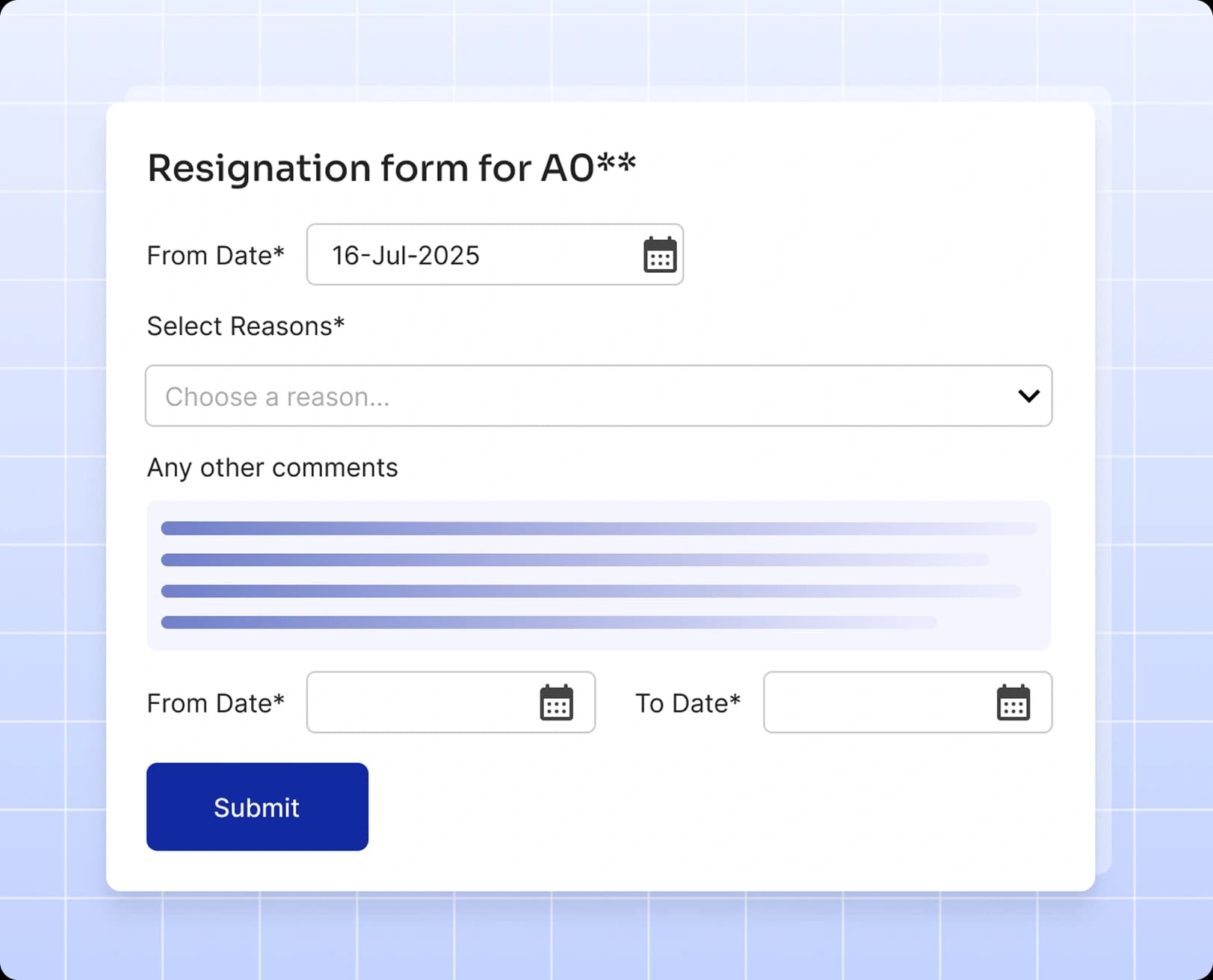This screenshot has width=1213, height=980.
Task: Click the Select Reasons label
Action: click(246, 326)
